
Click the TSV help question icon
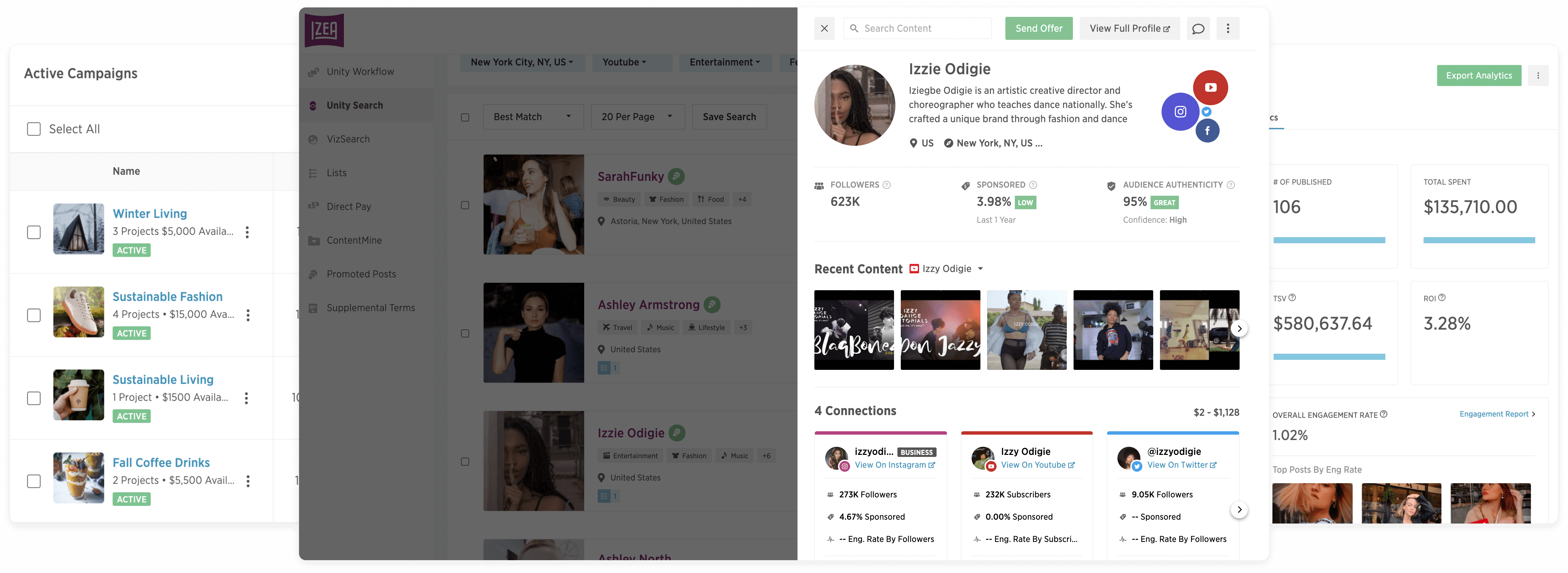point(1292,298)
